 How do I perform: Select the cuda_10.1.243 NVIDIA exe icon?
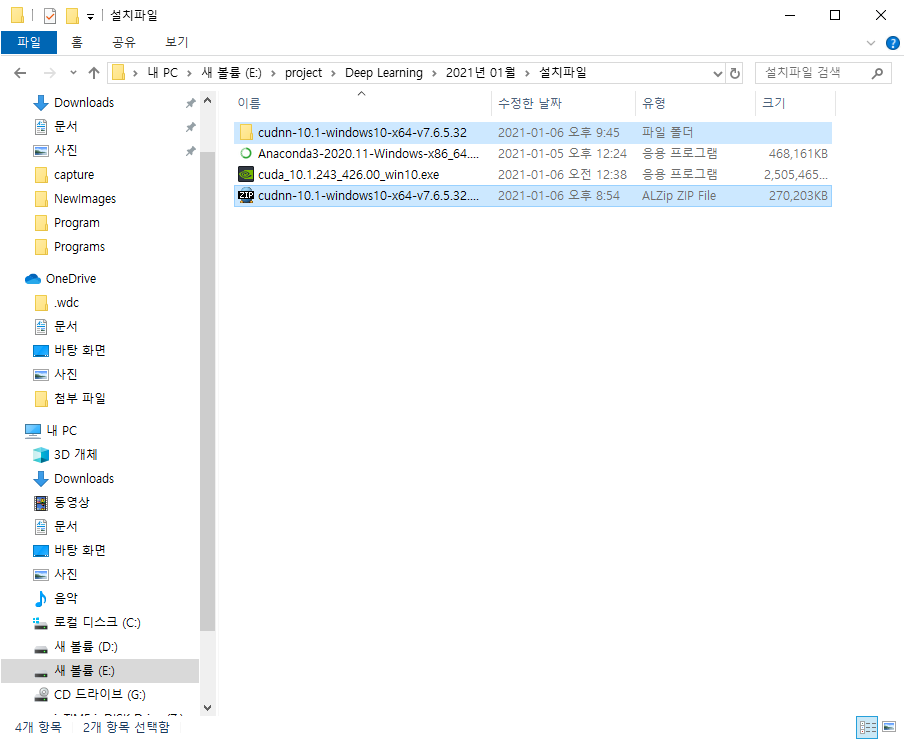(246, 174)
